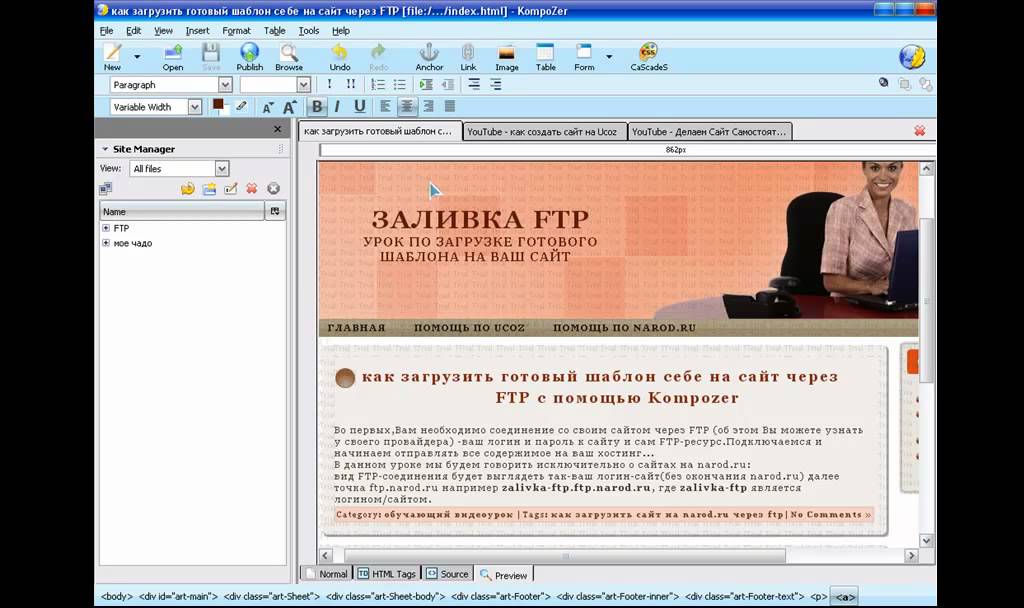Outdent the current paragraph
The width and height of the screenshot is (1024, 608).
click(x=447, y=84)
